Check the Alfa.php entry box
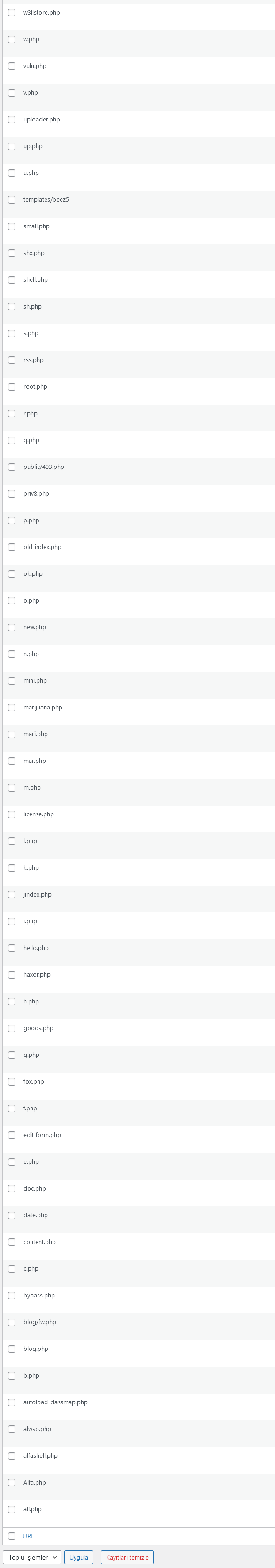Screen dimensions: 275x1568 click(12, 1483)
